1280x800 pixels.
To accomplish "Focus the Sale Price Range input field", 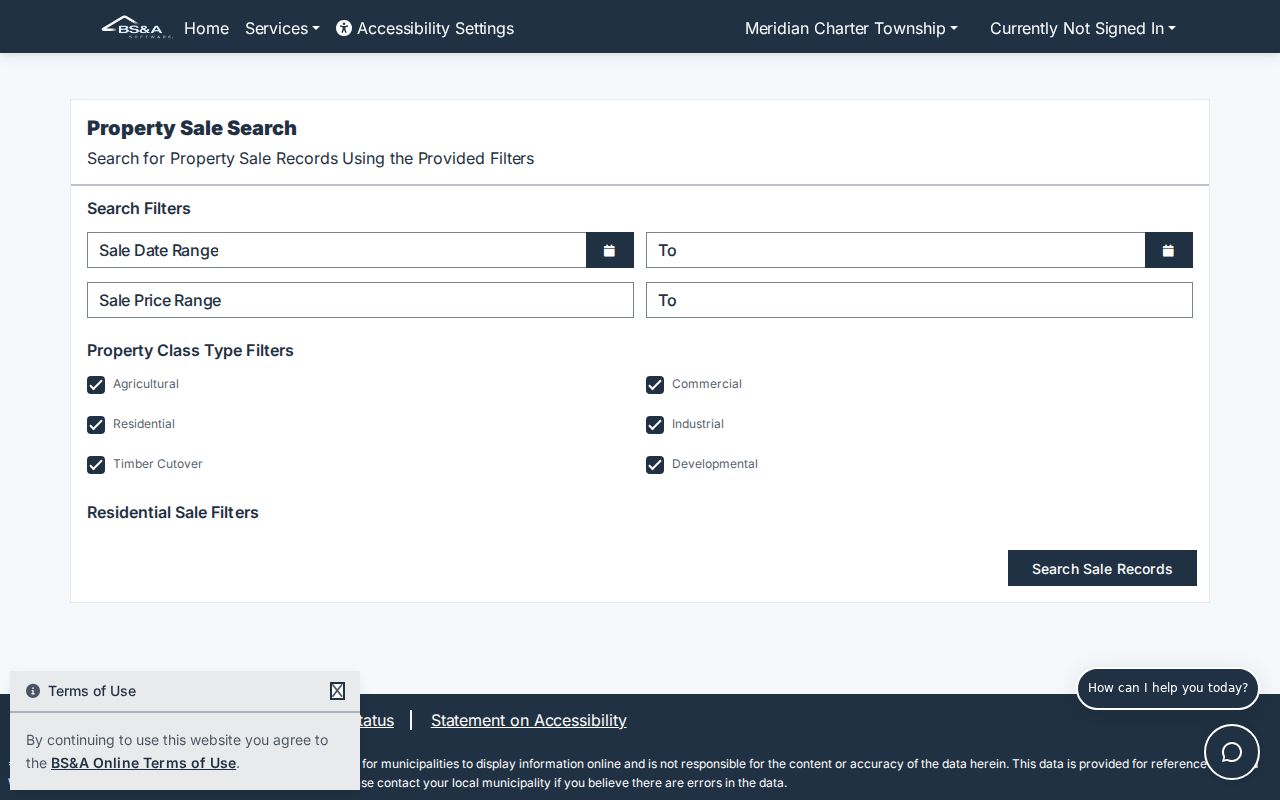I will (x=360, y=300).
